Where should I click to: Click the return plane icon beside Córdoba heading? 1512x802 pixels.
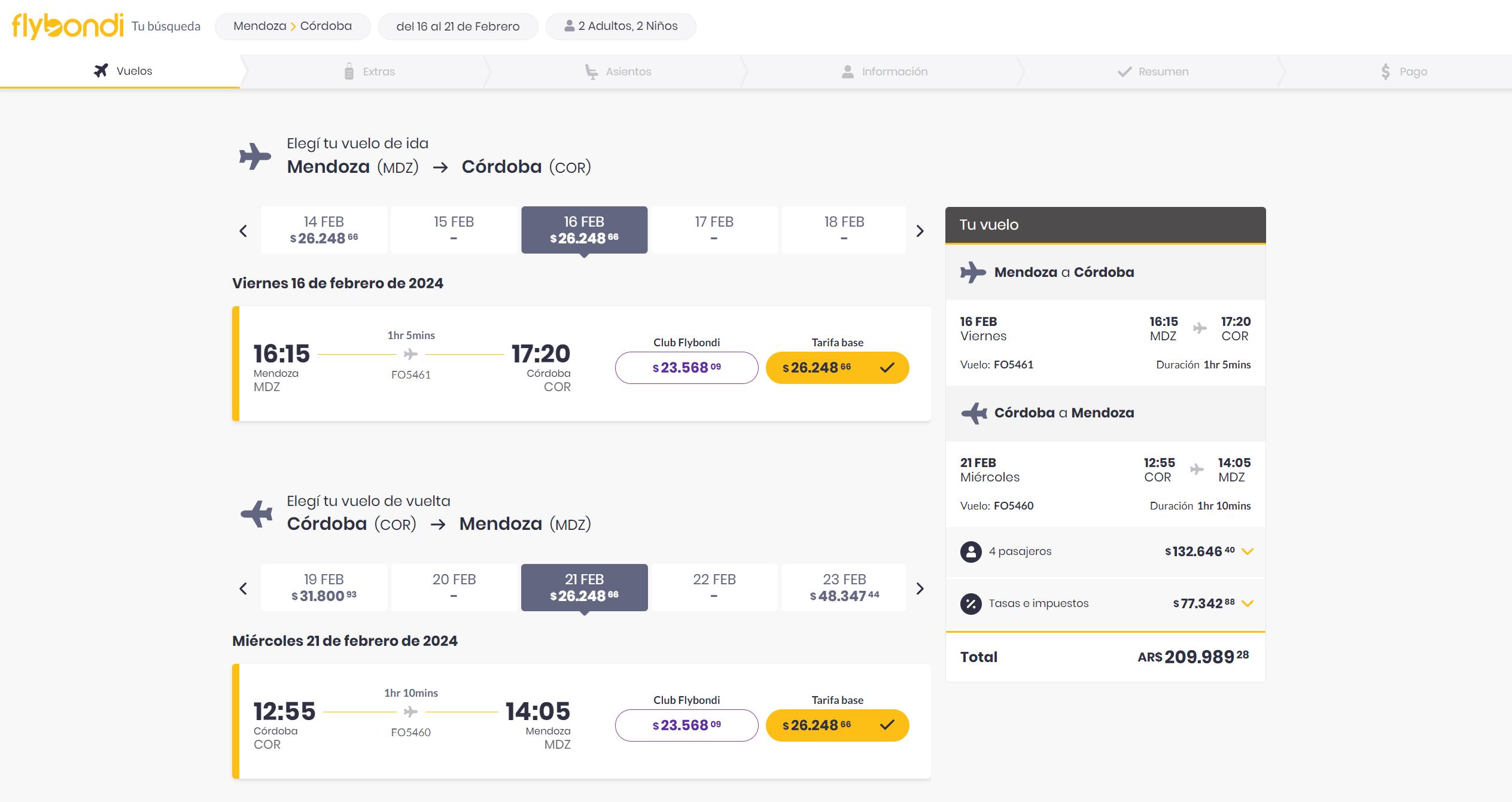pos(257,514)
